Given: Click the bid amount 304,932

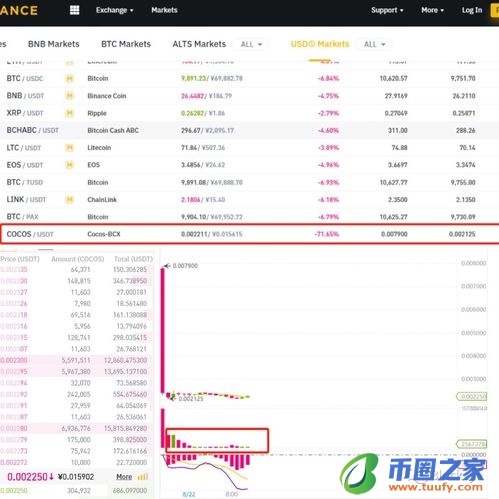Looking at the screenshot, I should (79, 491).
